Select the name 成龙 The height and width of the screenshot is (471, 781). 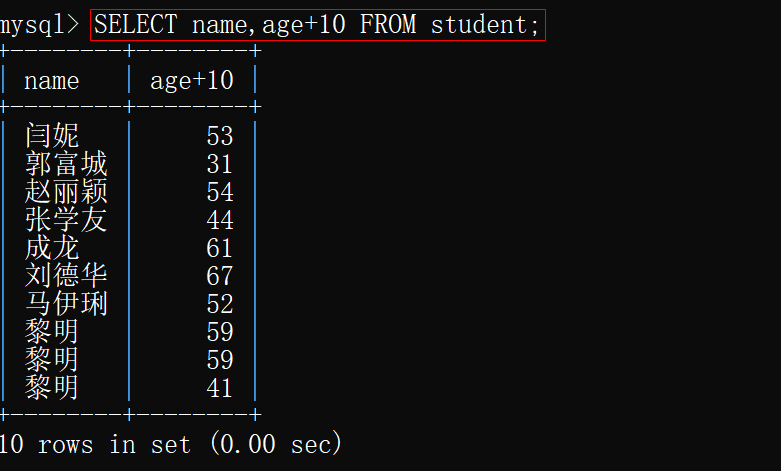pyautogui.click(x=52, y=247)
